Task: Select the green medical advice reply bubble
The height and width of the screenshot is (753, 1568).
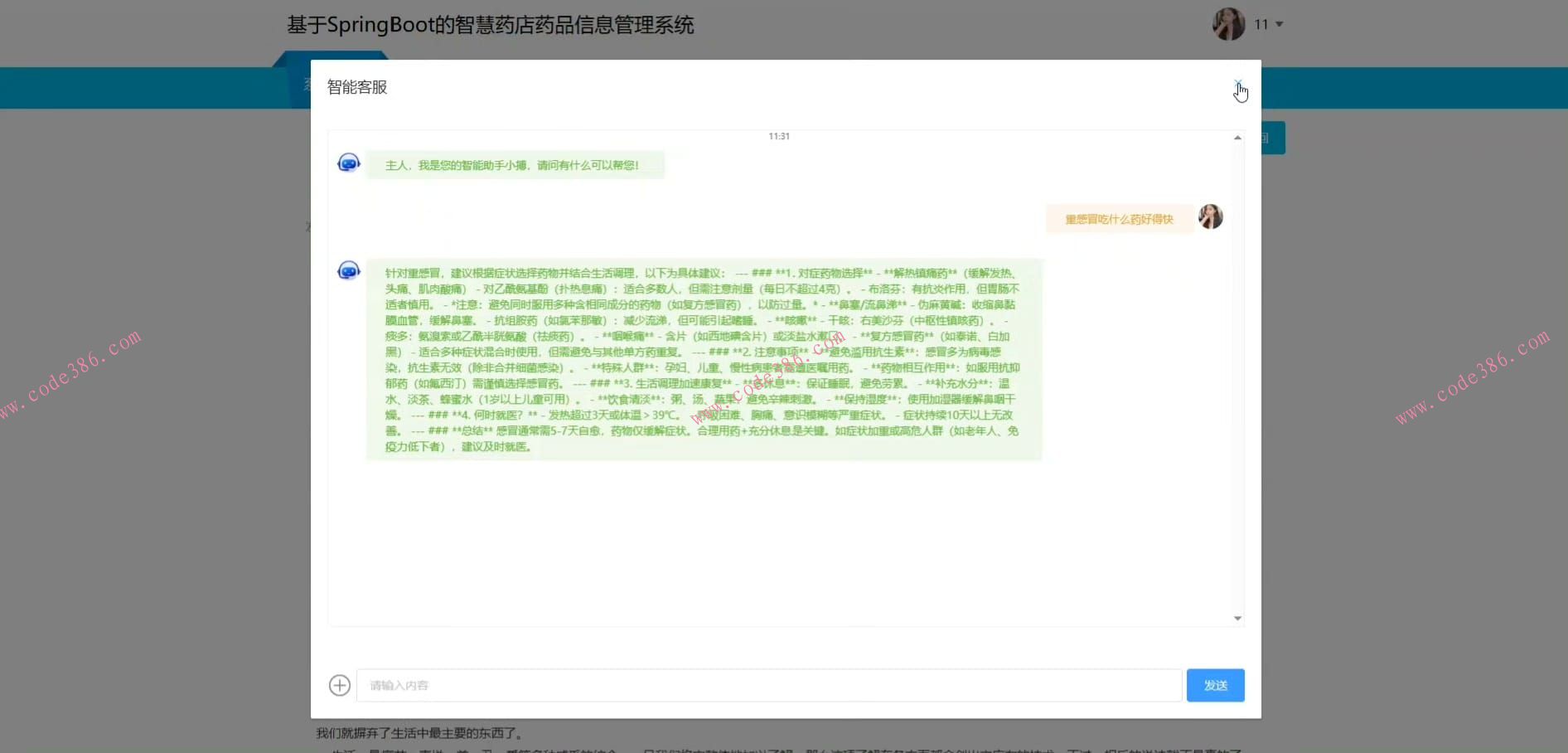Action: 704,362
